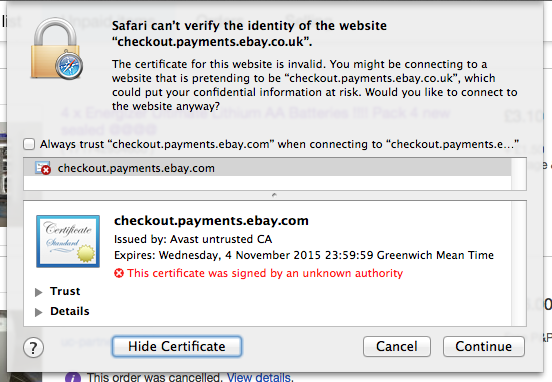
Task: Expand the Trust section
Action: point(39,292)
